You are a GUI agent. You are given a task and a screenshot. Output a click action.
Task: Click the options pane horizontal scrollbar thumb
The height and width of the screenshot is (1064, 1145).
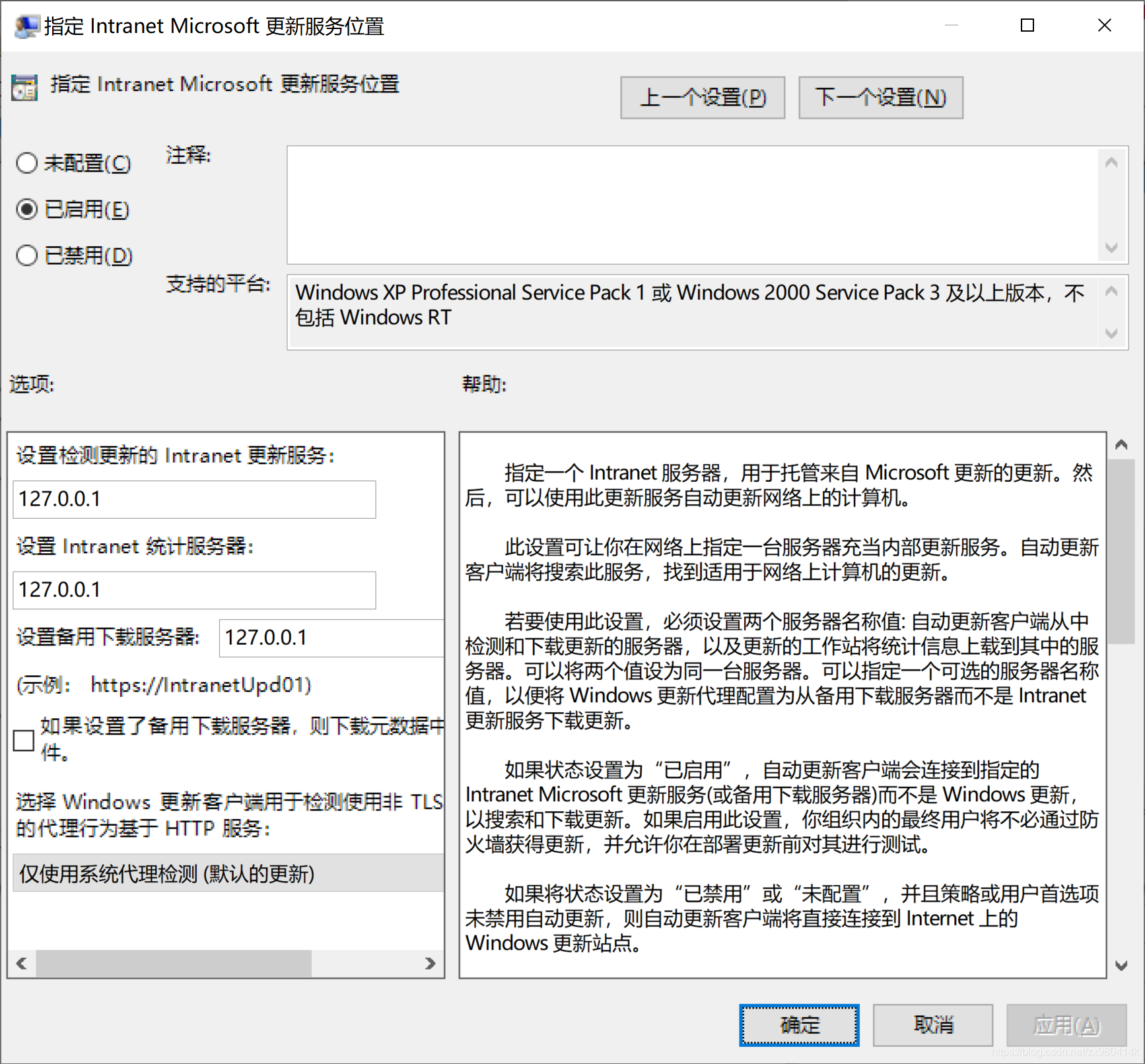[x=174, y=964]
